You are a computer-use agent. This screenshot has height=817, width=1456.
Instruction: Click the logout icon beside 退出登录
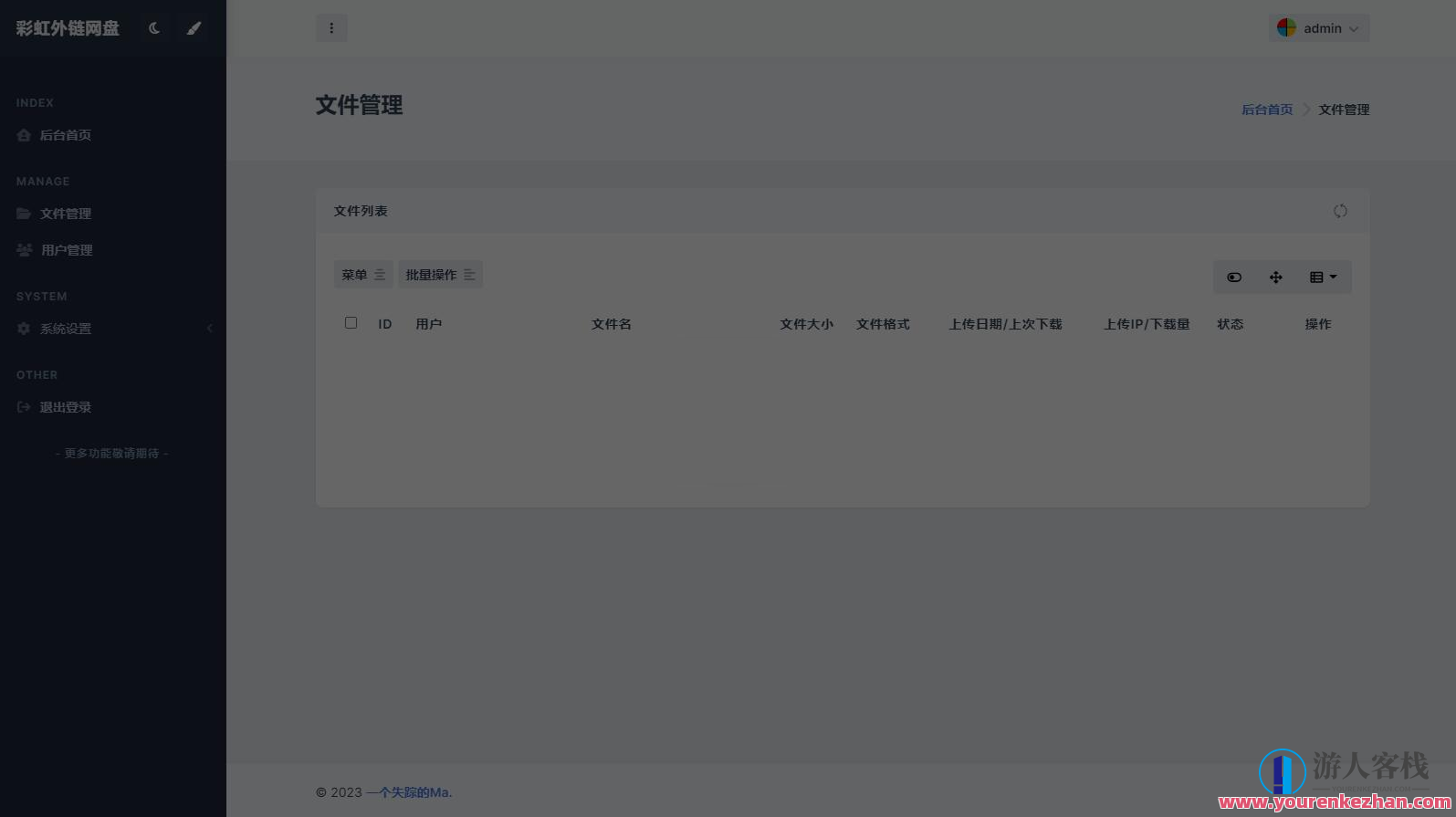tap(24, 407)
